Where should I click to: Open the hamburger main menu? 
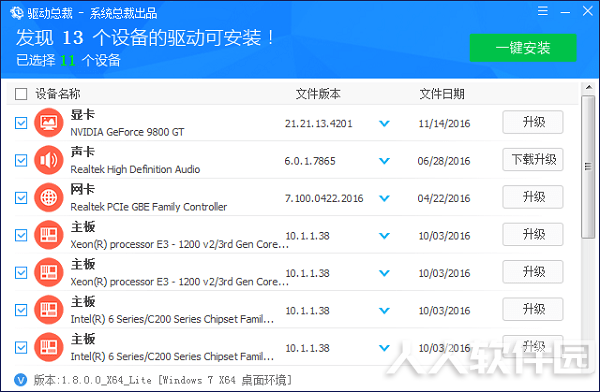[x=543, y=11]
